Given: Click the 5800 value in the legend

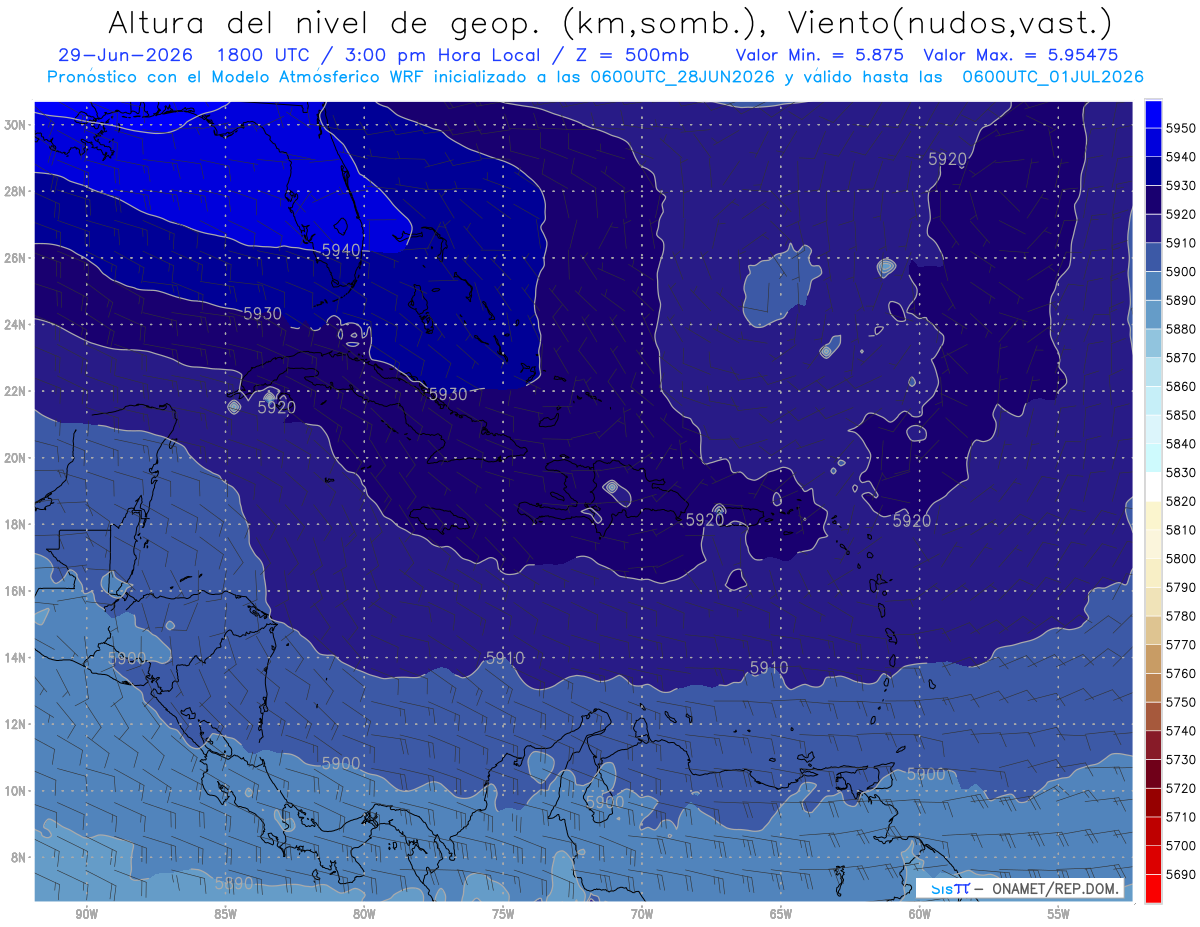Looking at the screenshot, I should click(1181, 558).
